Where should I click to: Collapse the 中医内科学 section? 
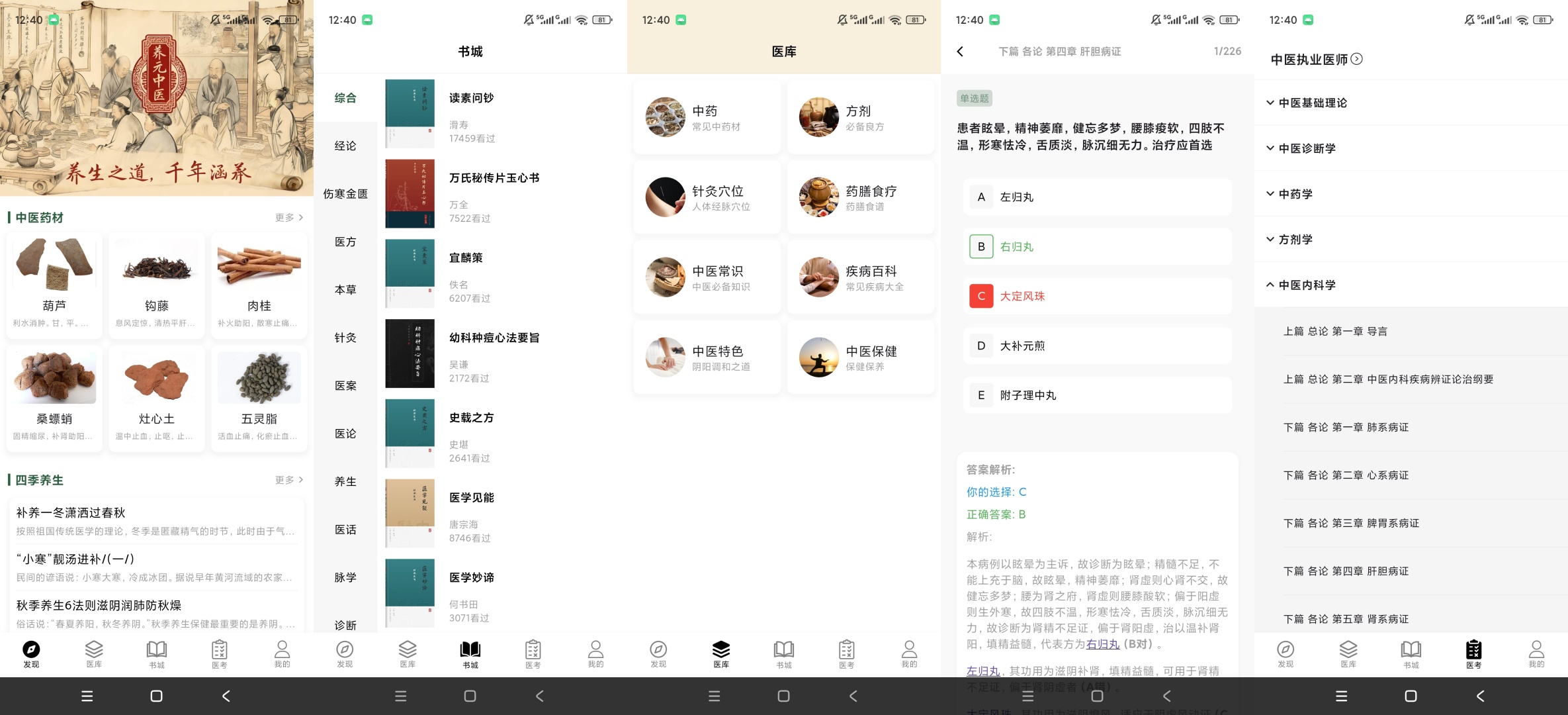pos(1411,285)
